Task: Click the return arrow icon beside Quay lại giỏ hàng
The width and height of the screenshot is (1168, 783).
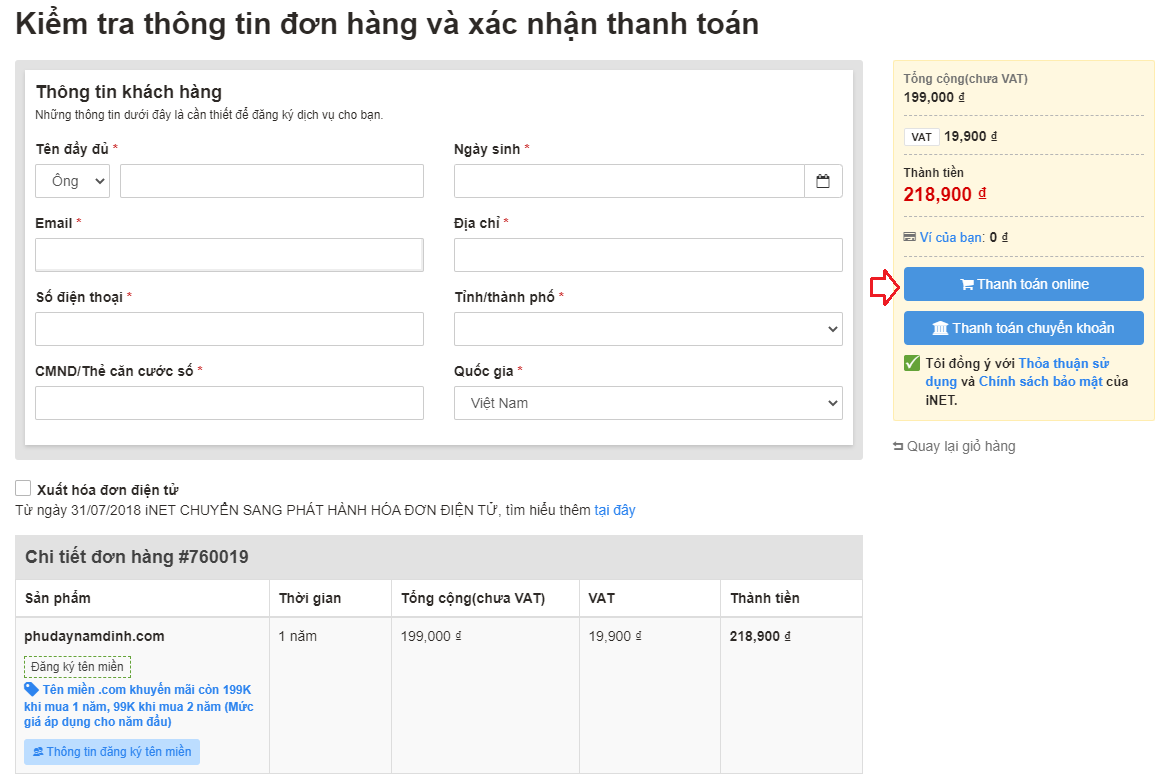Action: 898,446
